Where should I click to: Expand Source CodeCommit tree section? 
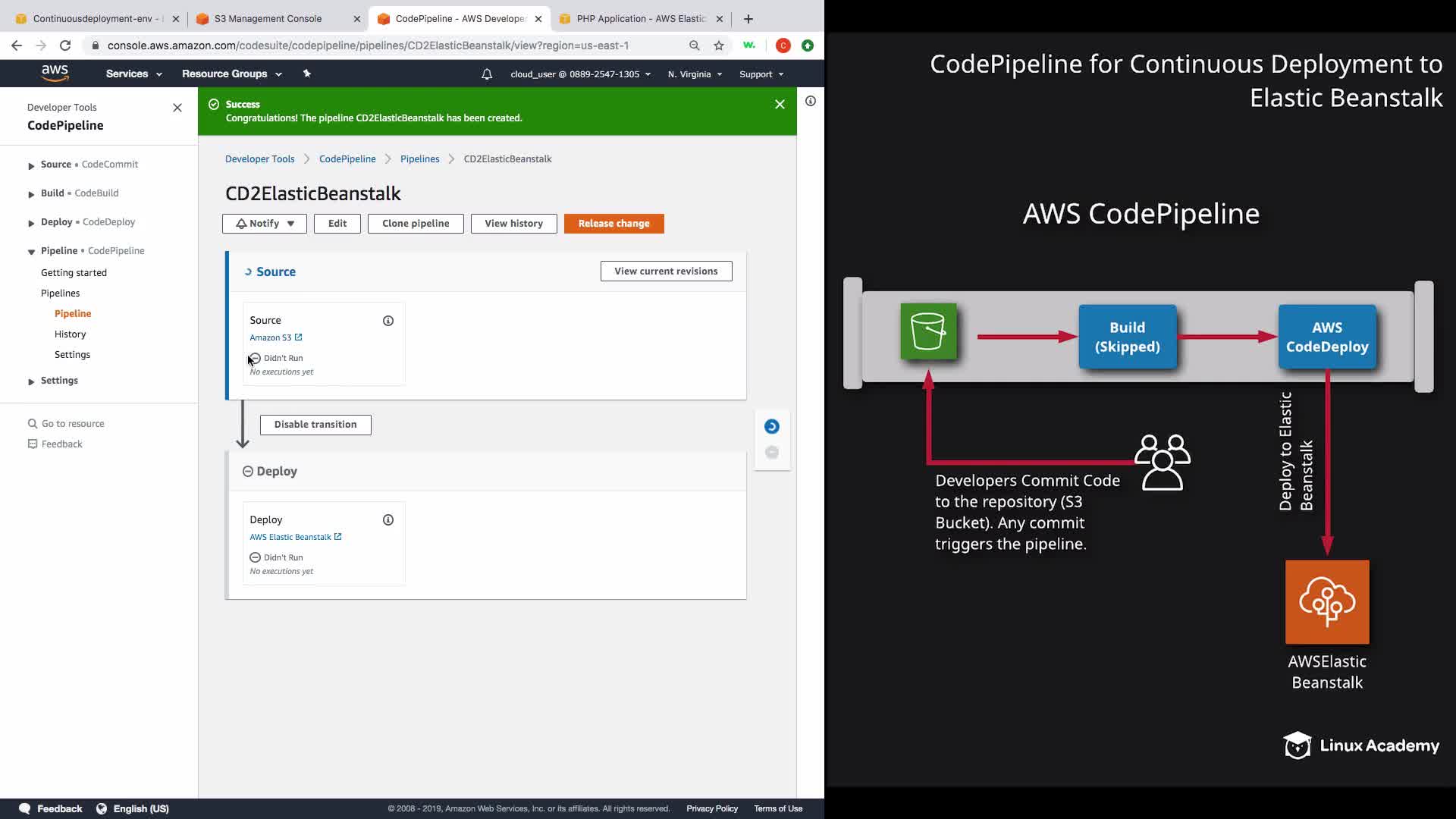pos(31,165)
